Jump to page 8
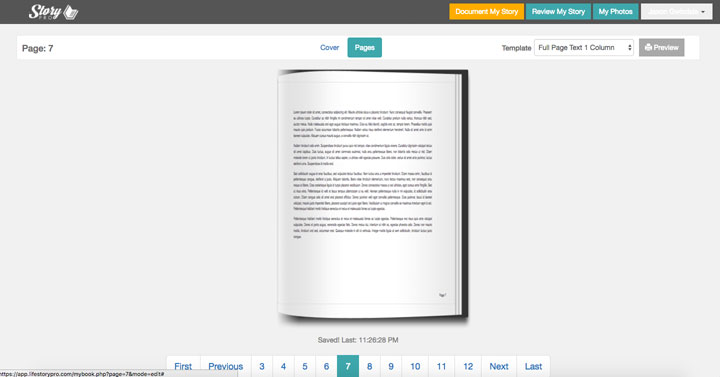Viewport: 720px width, 377px height. [370, 366]
